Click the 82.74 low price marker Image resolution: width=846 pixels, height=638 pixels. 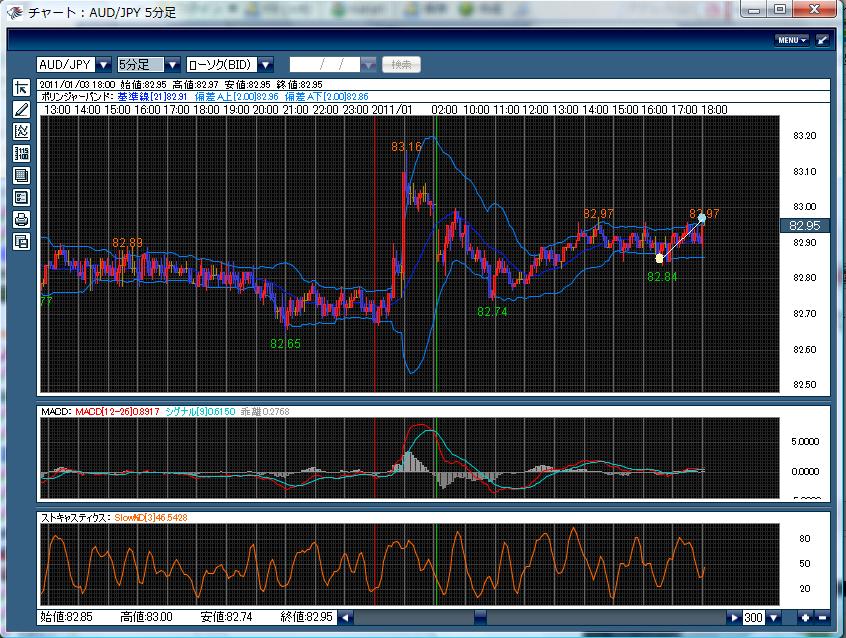click(x=492, y=311)
